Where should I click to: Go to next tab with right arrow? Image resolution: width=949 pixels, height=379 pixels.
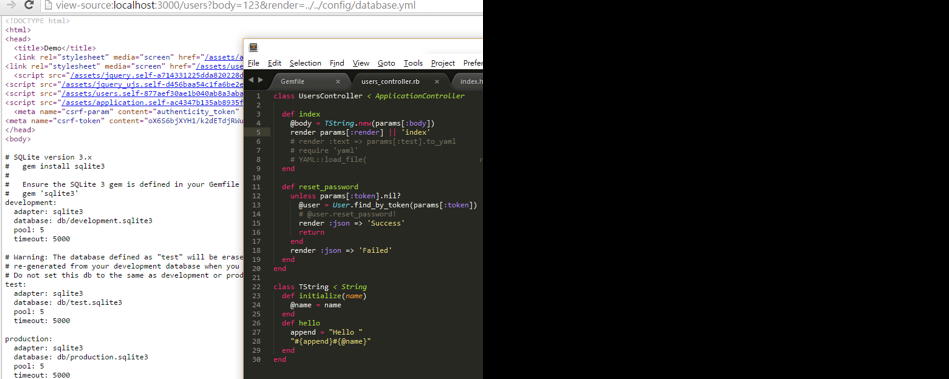tap(261, 80)
